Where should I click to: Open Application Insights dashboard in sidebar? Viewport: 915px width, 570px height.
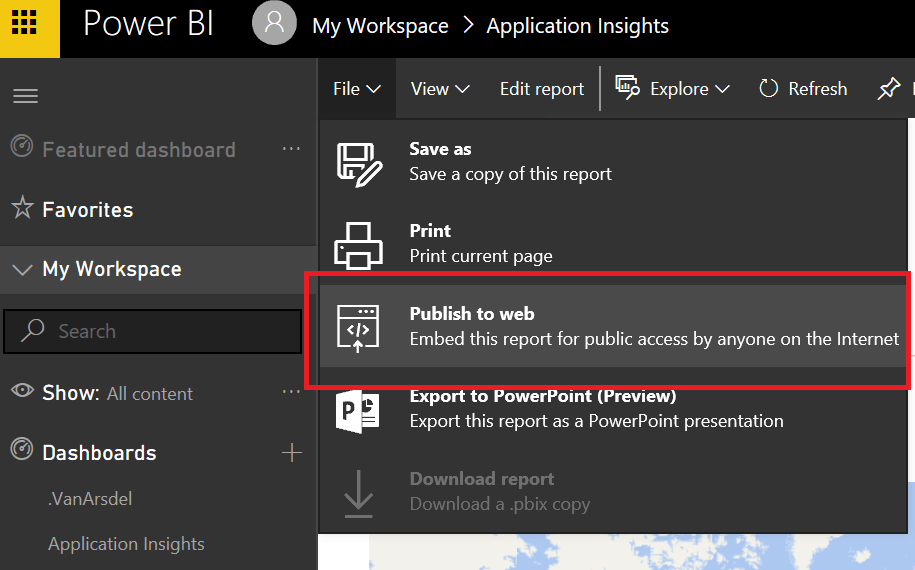(x=126, y=544)
